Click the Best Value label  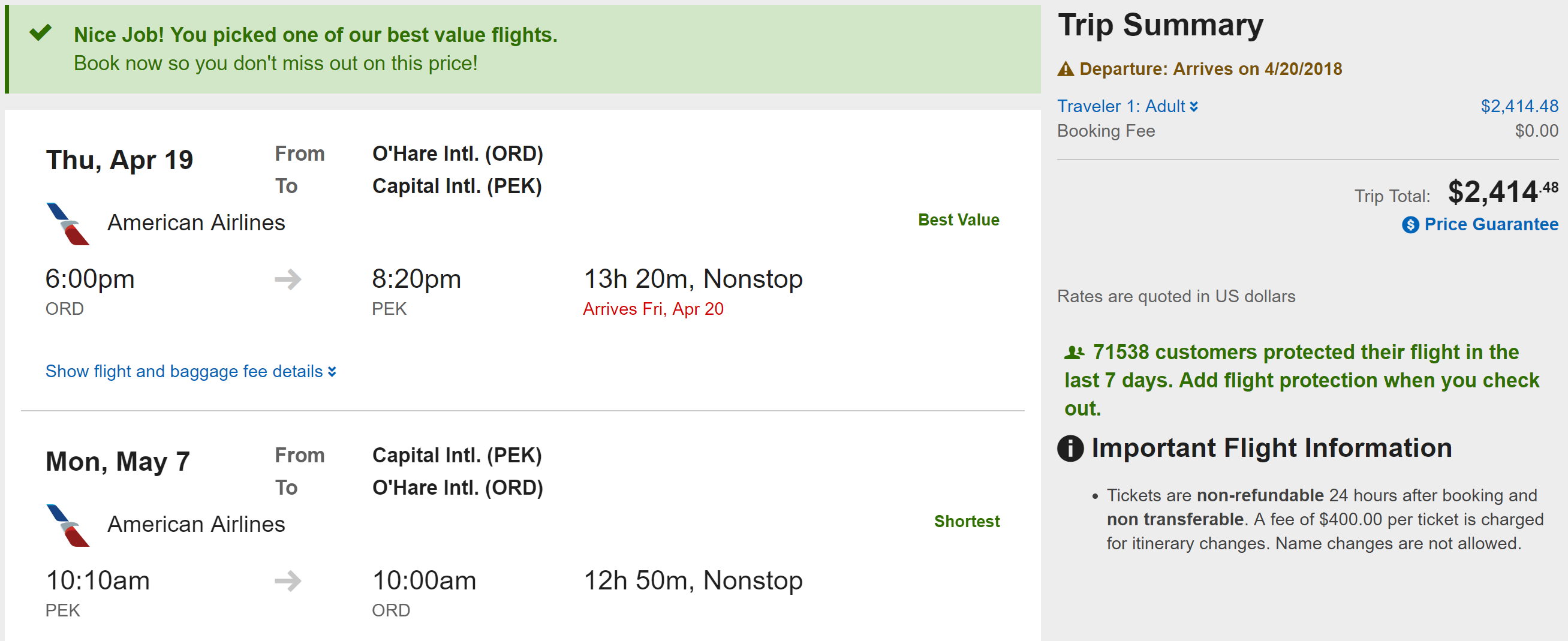coord(958,219)
